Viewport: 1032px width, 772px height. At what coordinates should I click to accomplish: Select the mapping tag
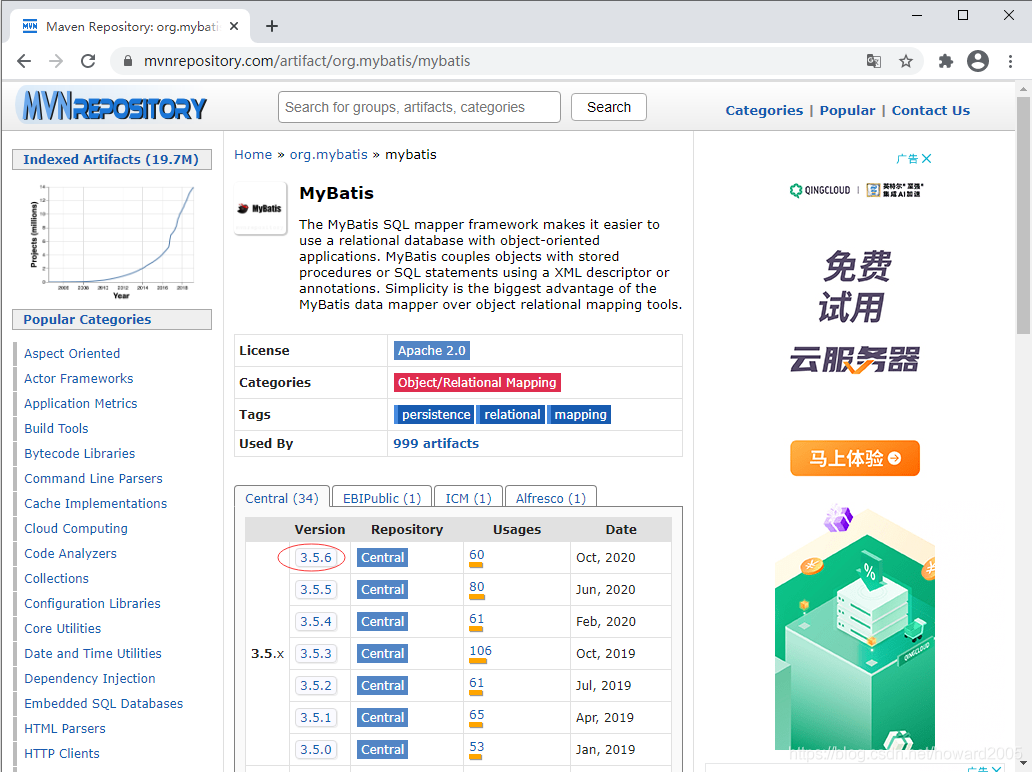(580, 415)
